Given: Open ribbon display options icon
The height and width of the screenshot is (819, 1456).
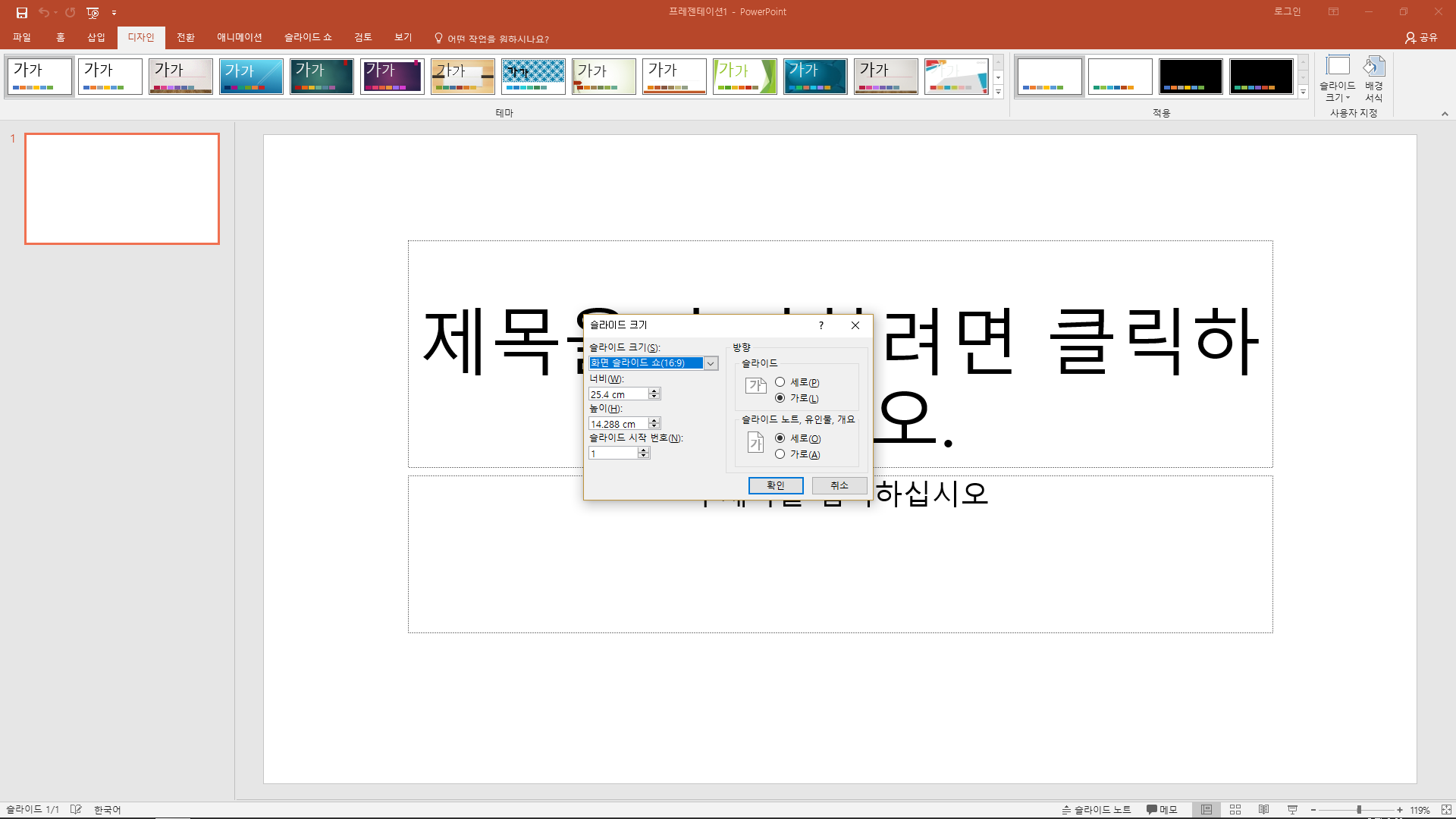Looking at the screenshot, I should point(1333,11).
